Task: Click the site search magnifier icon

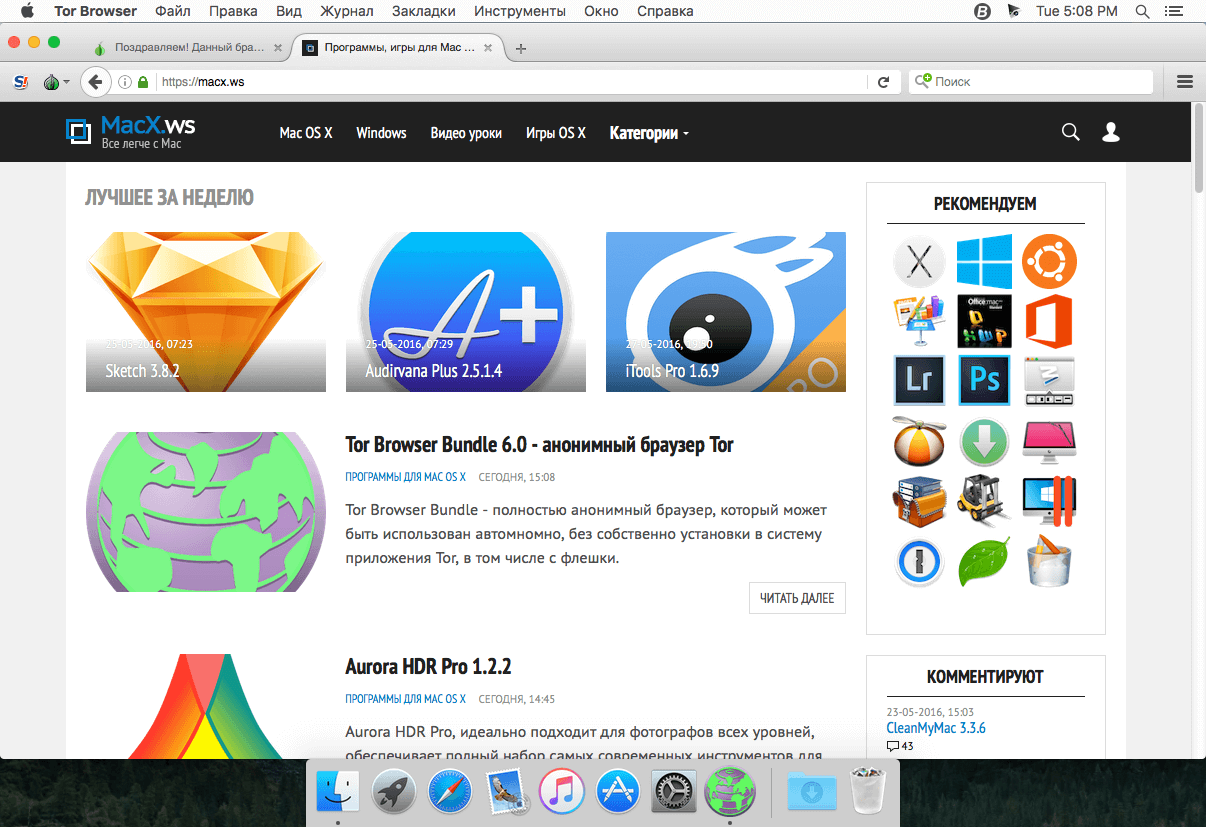Action: [x=1070, y=132]
